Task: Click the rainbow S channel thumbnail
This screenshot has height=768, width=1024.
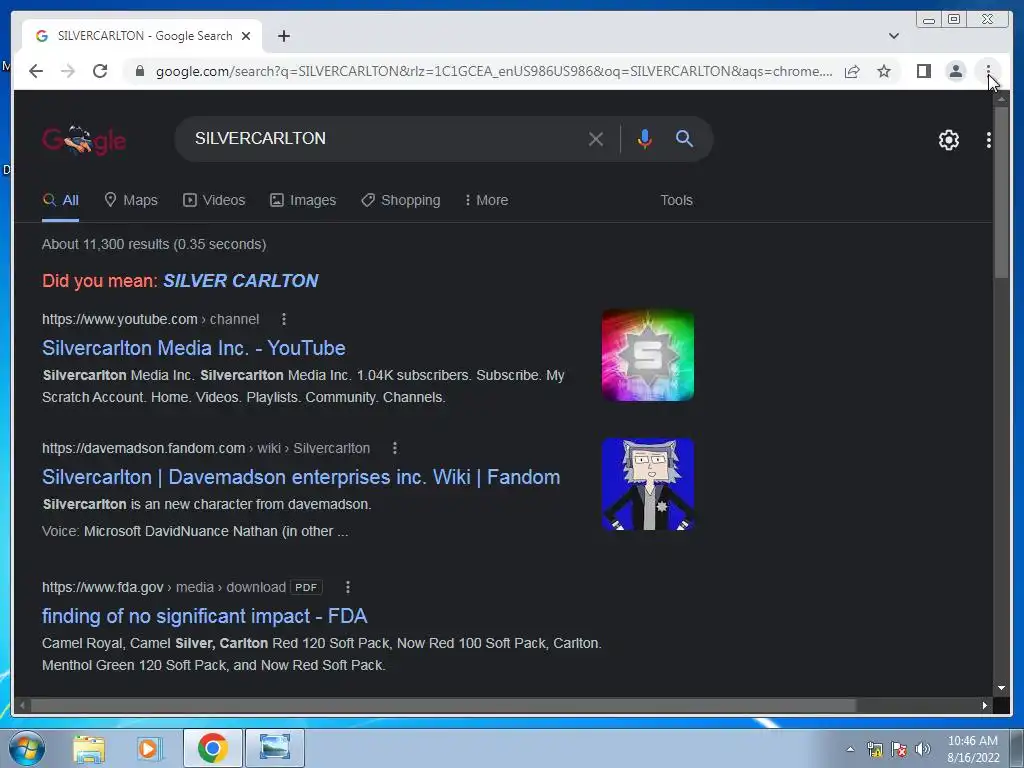Action: pos(648,355)
